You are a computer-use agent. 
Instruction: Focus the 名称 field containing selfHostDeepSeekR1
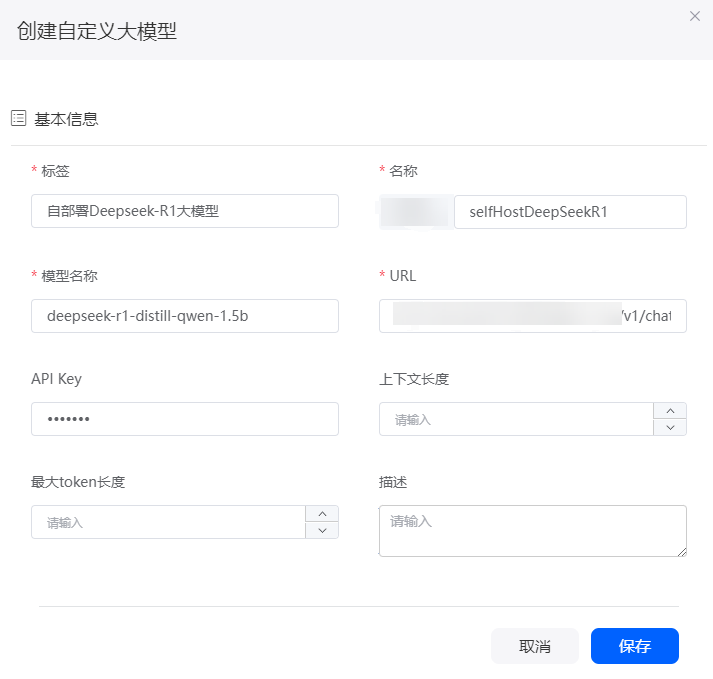[570, 212]
